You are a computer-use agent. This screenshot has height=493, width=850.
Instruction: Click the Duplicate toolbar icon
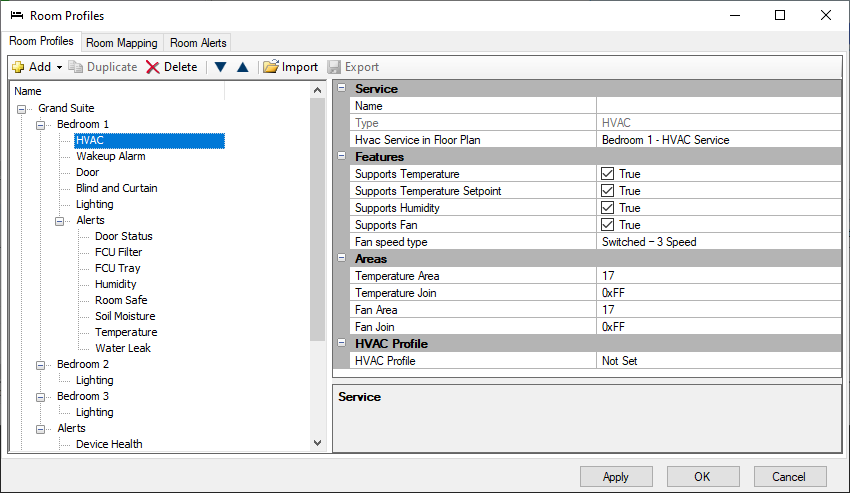click(x=76, y=67)
